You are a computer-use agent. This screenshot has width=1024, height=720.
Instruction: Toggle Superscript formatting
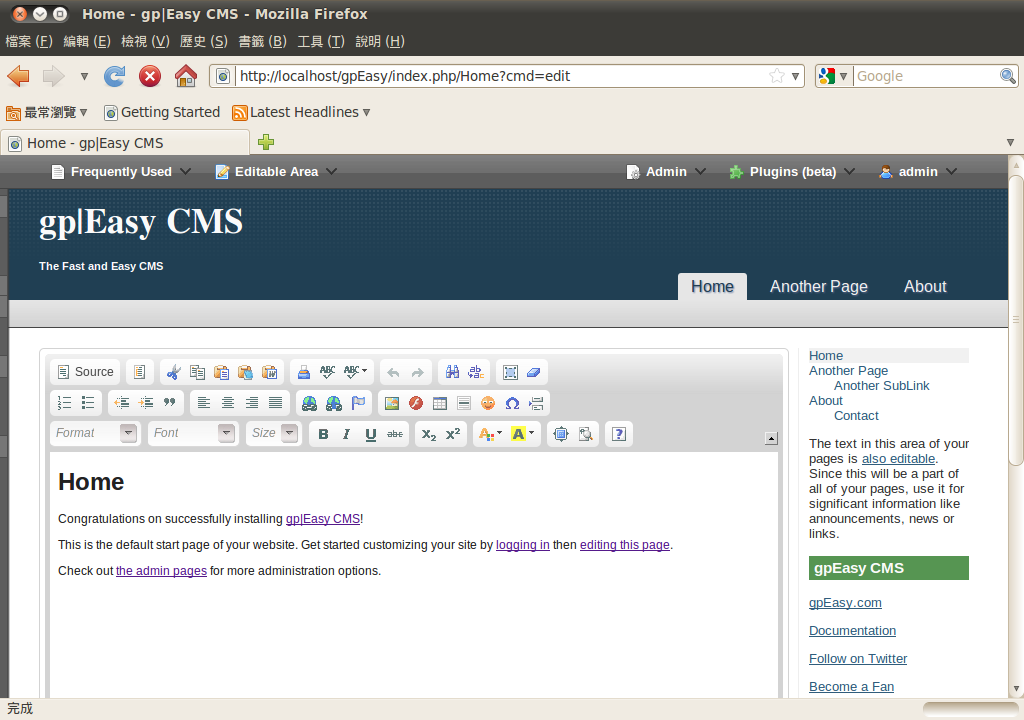[453, 434]
